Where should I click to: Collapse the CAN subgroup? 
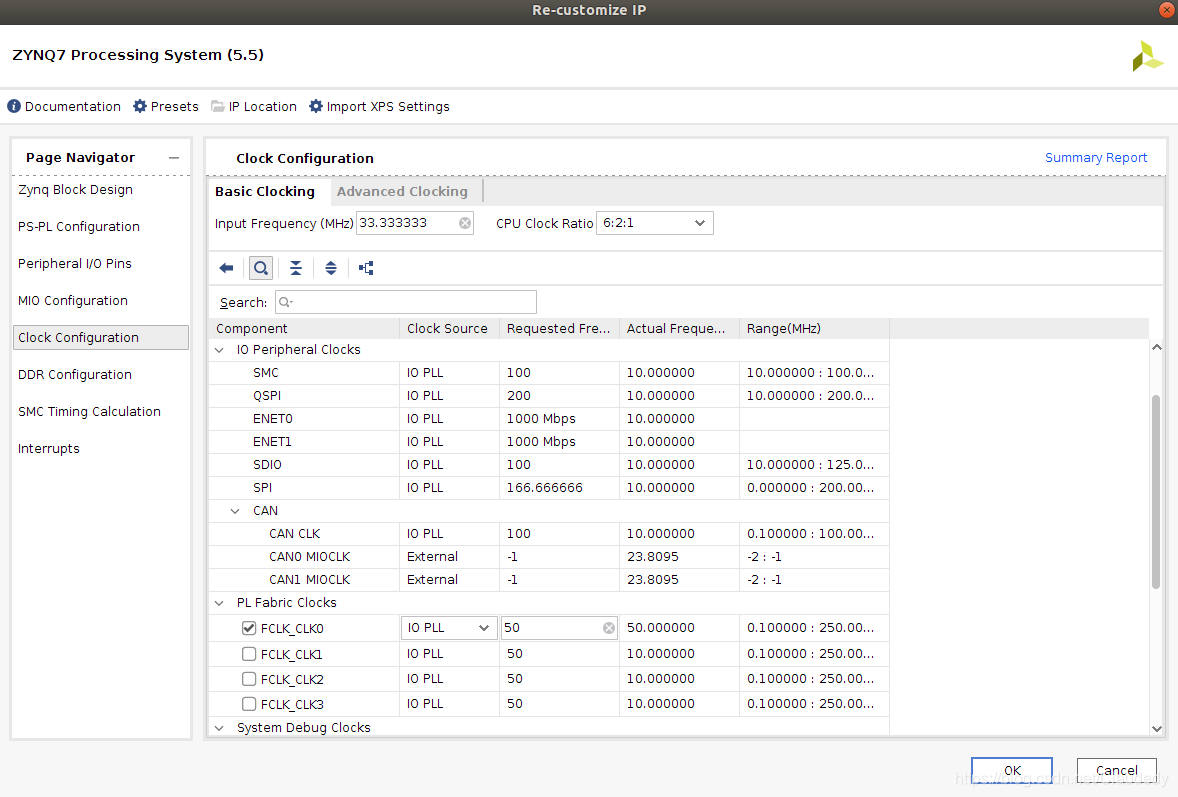235,511
